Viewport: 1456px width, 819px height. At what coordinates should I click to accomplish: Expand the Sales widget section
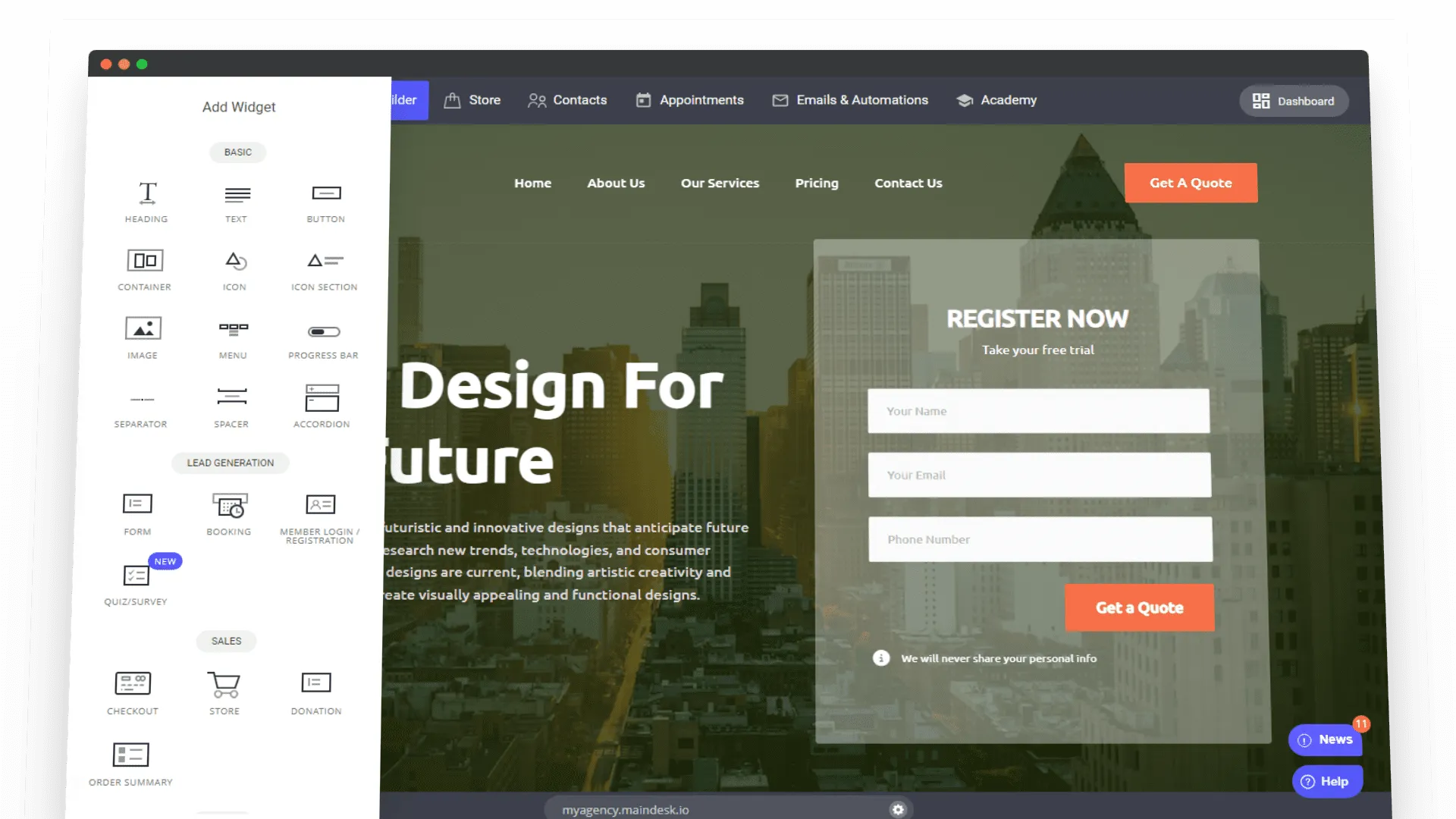click(227, 640)
